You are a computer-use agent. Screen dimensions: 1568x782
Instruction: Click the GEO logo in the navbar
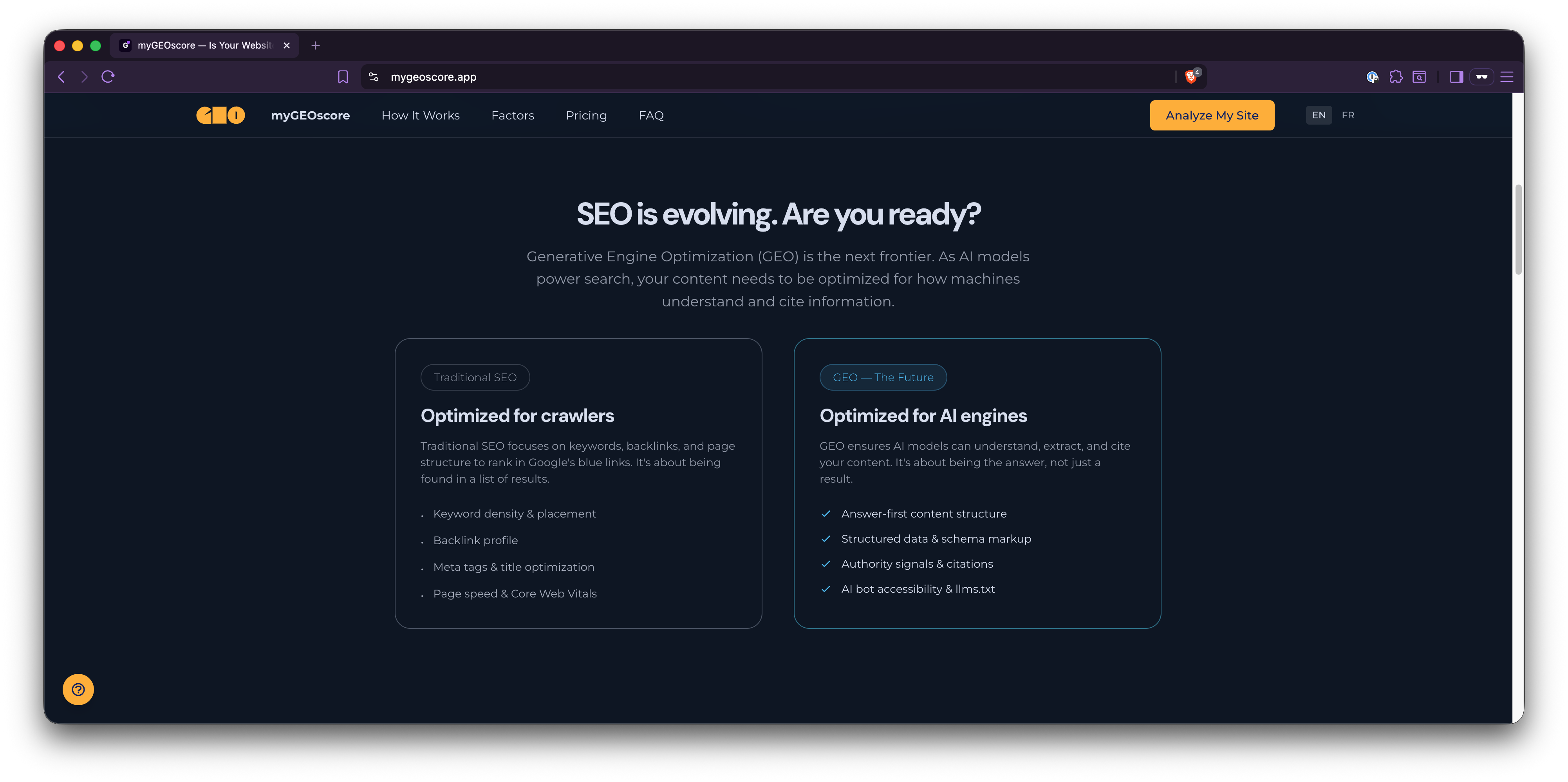220,114
